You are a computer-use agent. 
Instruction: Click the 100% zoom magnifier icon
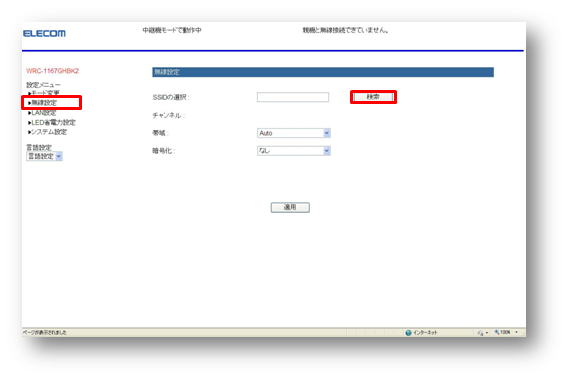(497, 332)
